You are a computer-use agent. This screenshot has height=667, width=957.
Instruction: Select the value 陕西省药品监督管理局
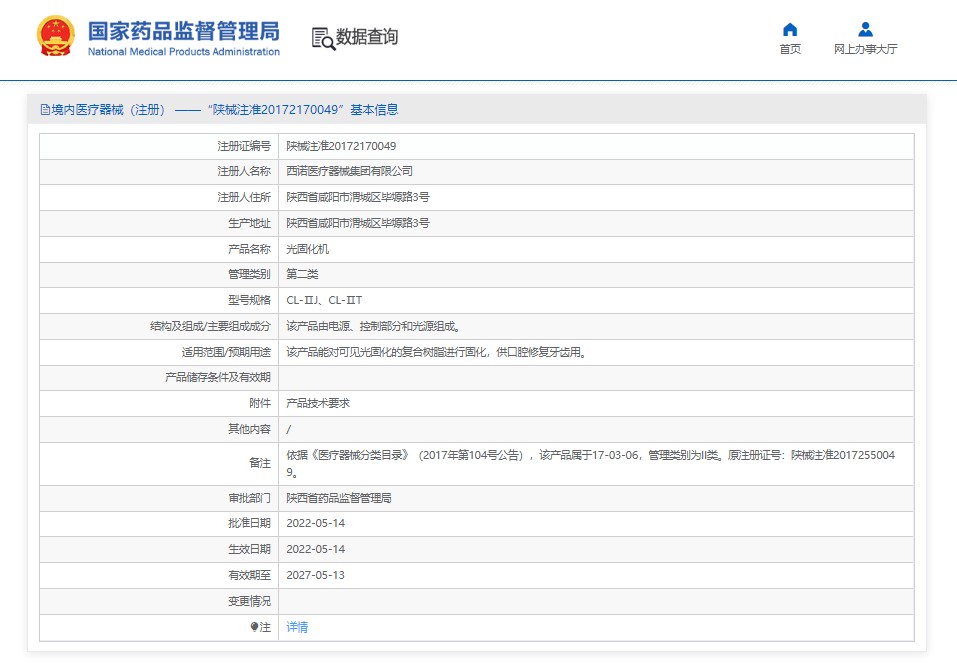tap(339, 498)
